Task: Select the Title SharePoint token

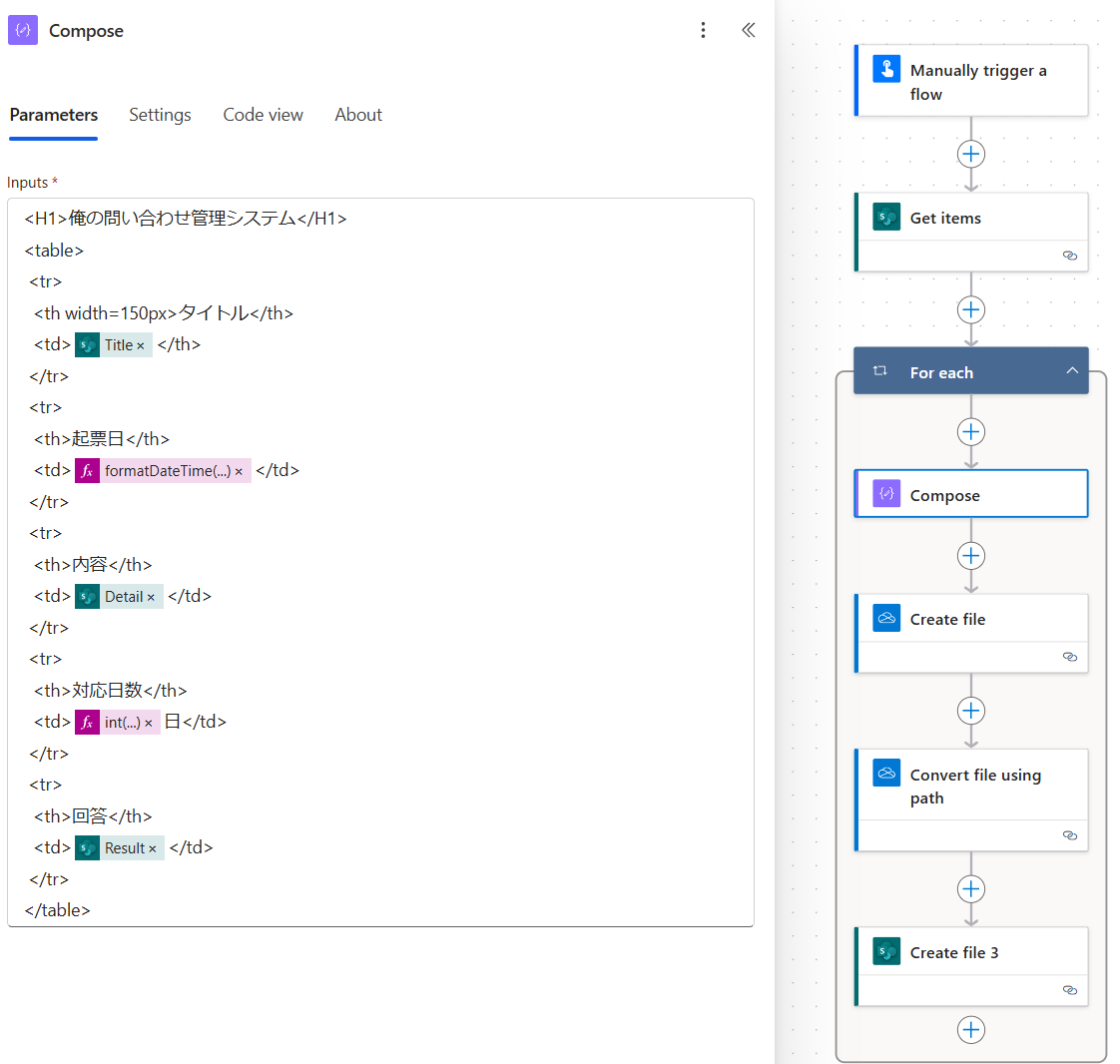Action: click(114, 345)
